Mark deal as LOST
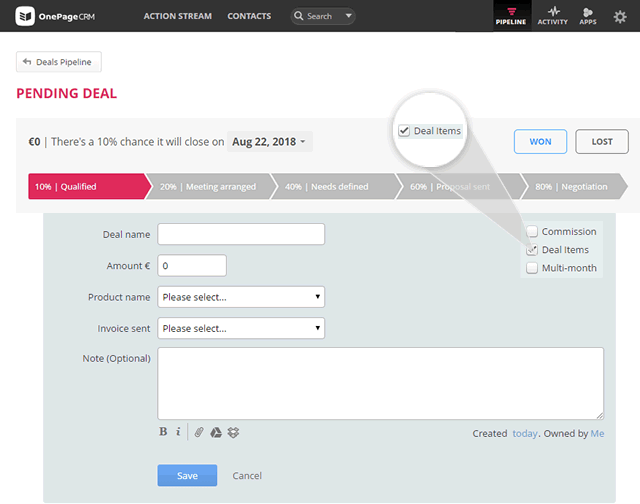 [x=602, y=142]
